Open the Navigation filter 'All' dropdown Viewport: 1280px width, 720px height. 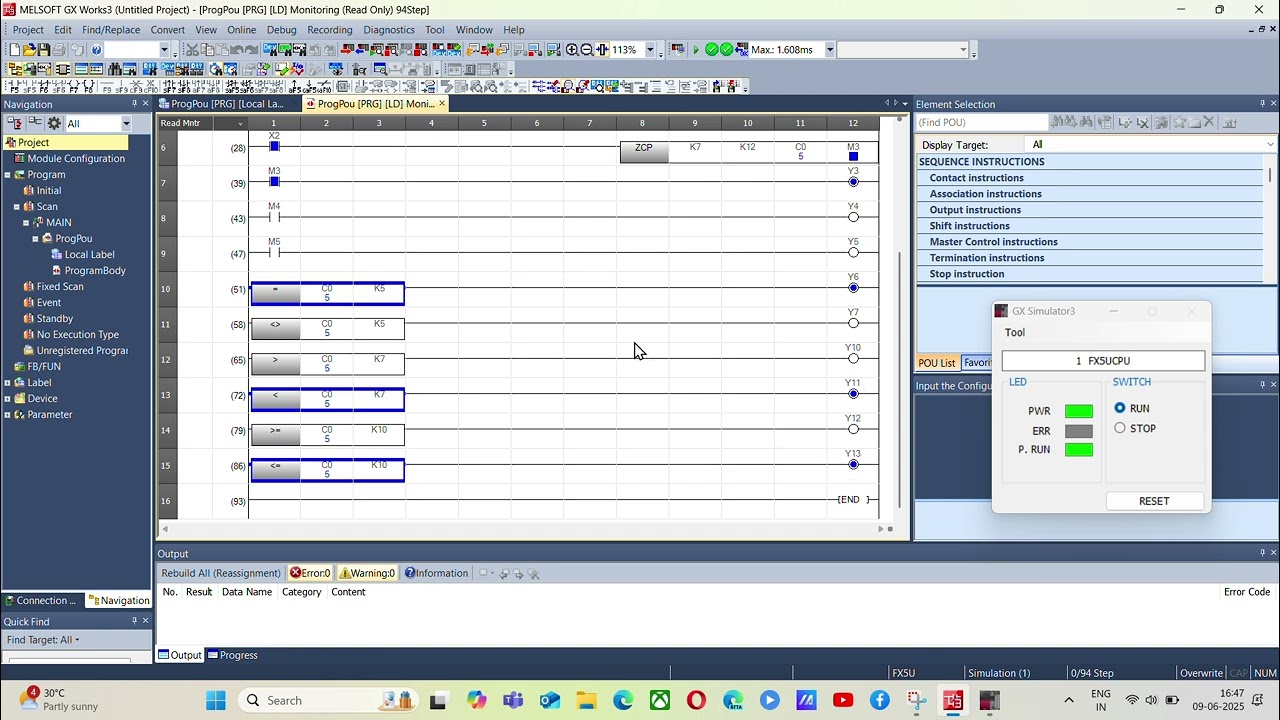tap(126, 123)
